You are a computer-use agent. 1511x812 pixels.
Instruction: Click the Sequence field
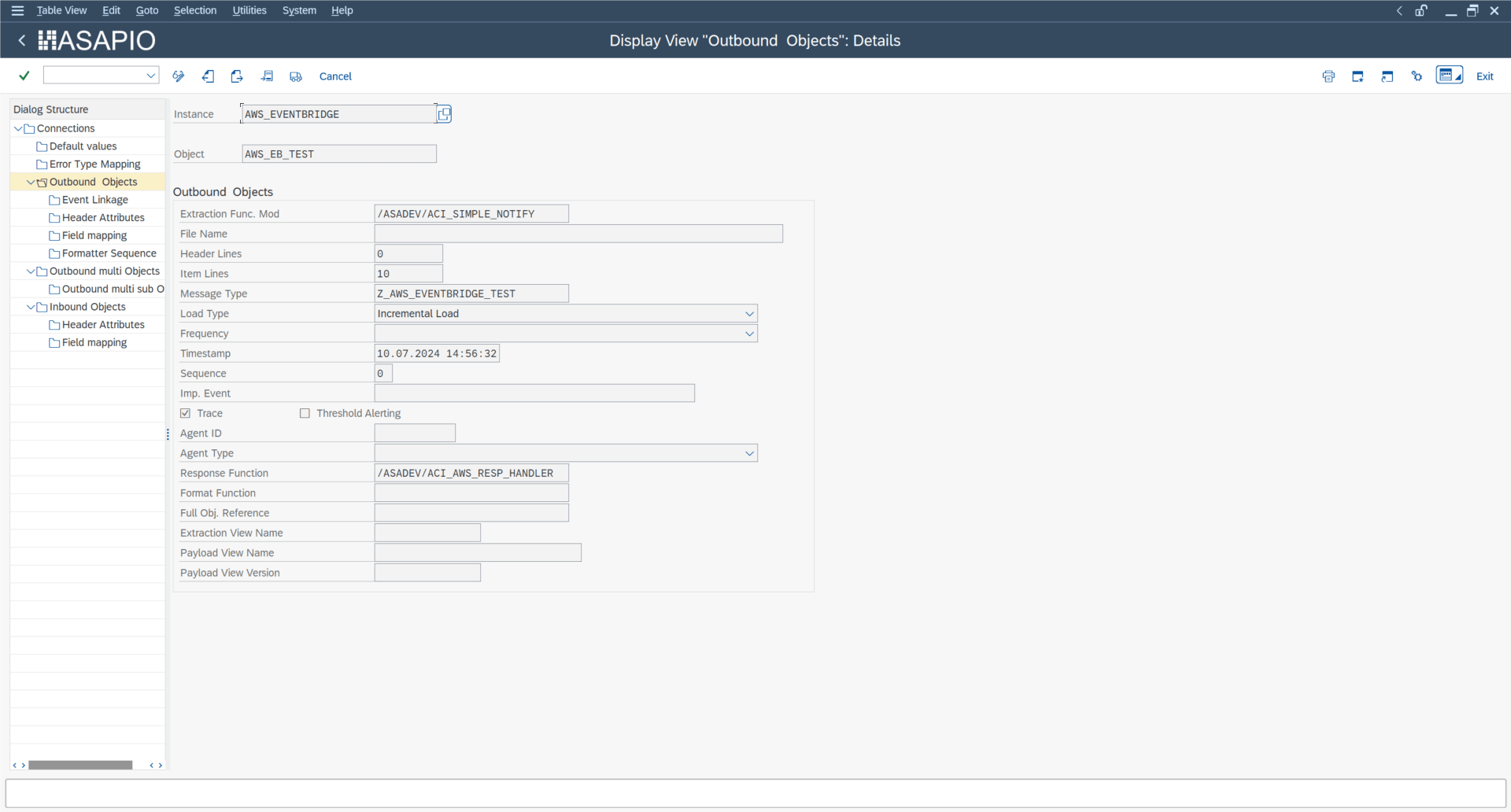pyautogui.click(x=383, y=374)
